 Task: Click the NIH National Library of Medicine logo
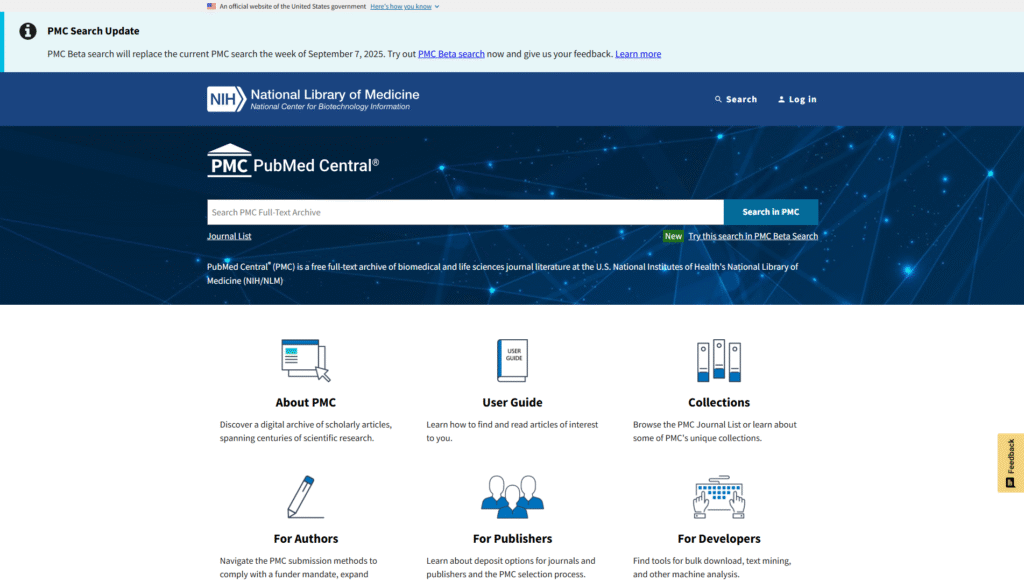coord(313,99)
